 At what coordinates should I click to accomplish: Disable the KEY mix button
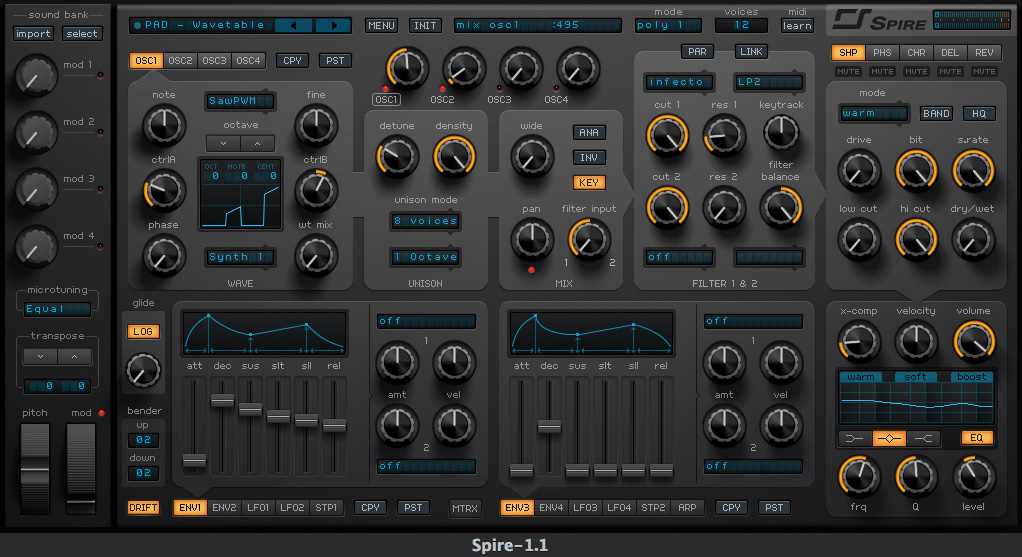[x=589, y=182]
